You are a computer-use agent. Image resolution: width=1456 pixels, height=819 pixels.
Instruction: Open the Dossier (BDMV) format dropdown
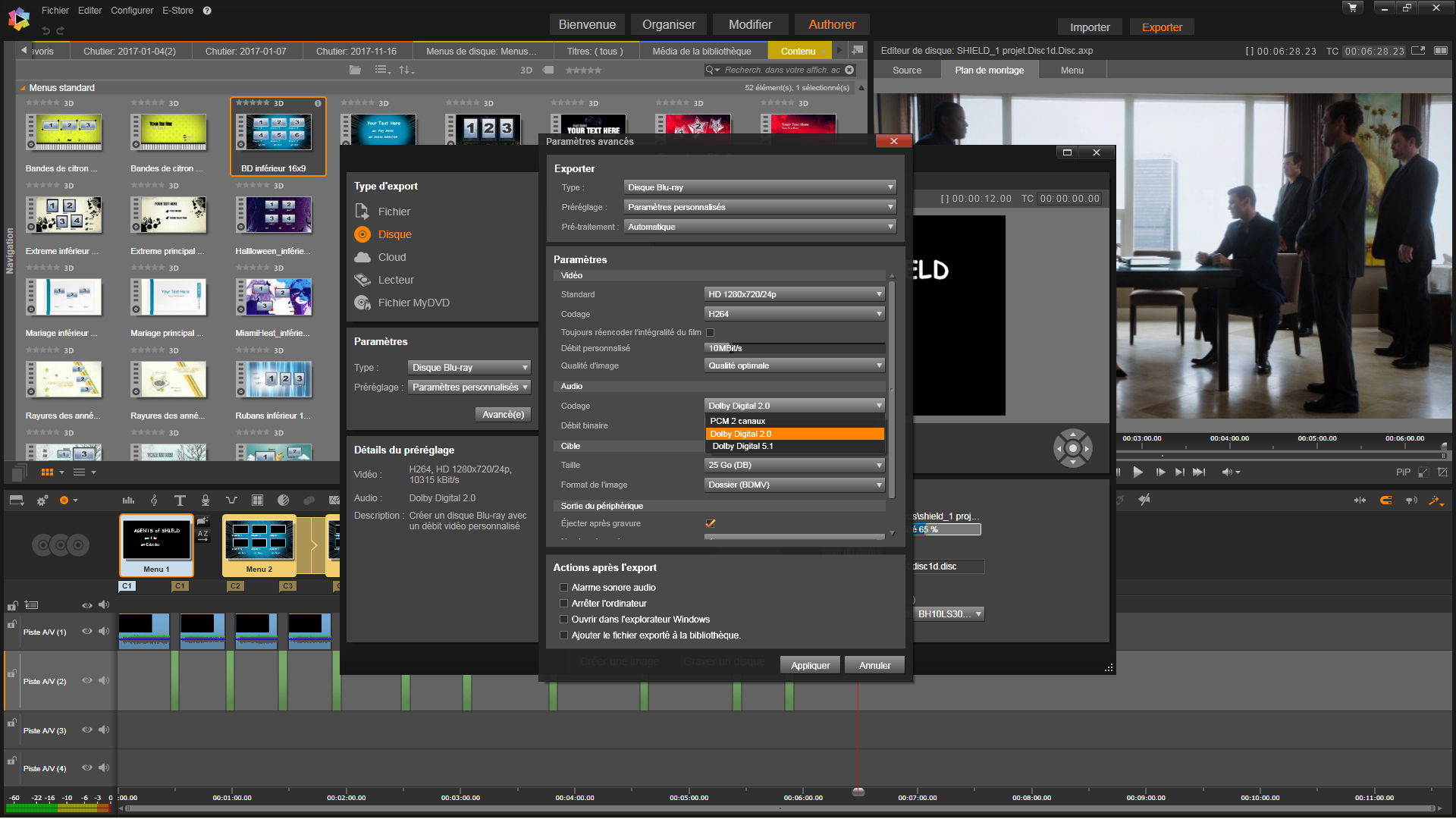pos(794,485)
